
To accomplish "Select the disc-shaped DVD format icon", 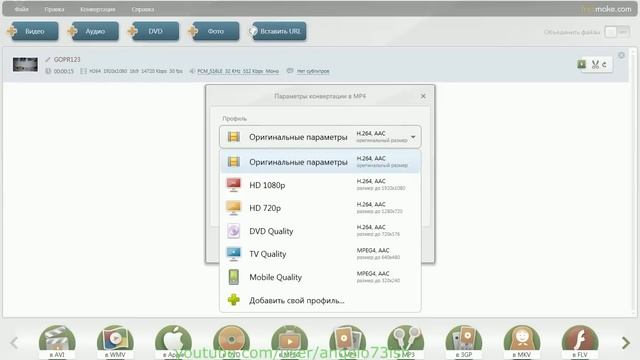I will tap(231, 342).
